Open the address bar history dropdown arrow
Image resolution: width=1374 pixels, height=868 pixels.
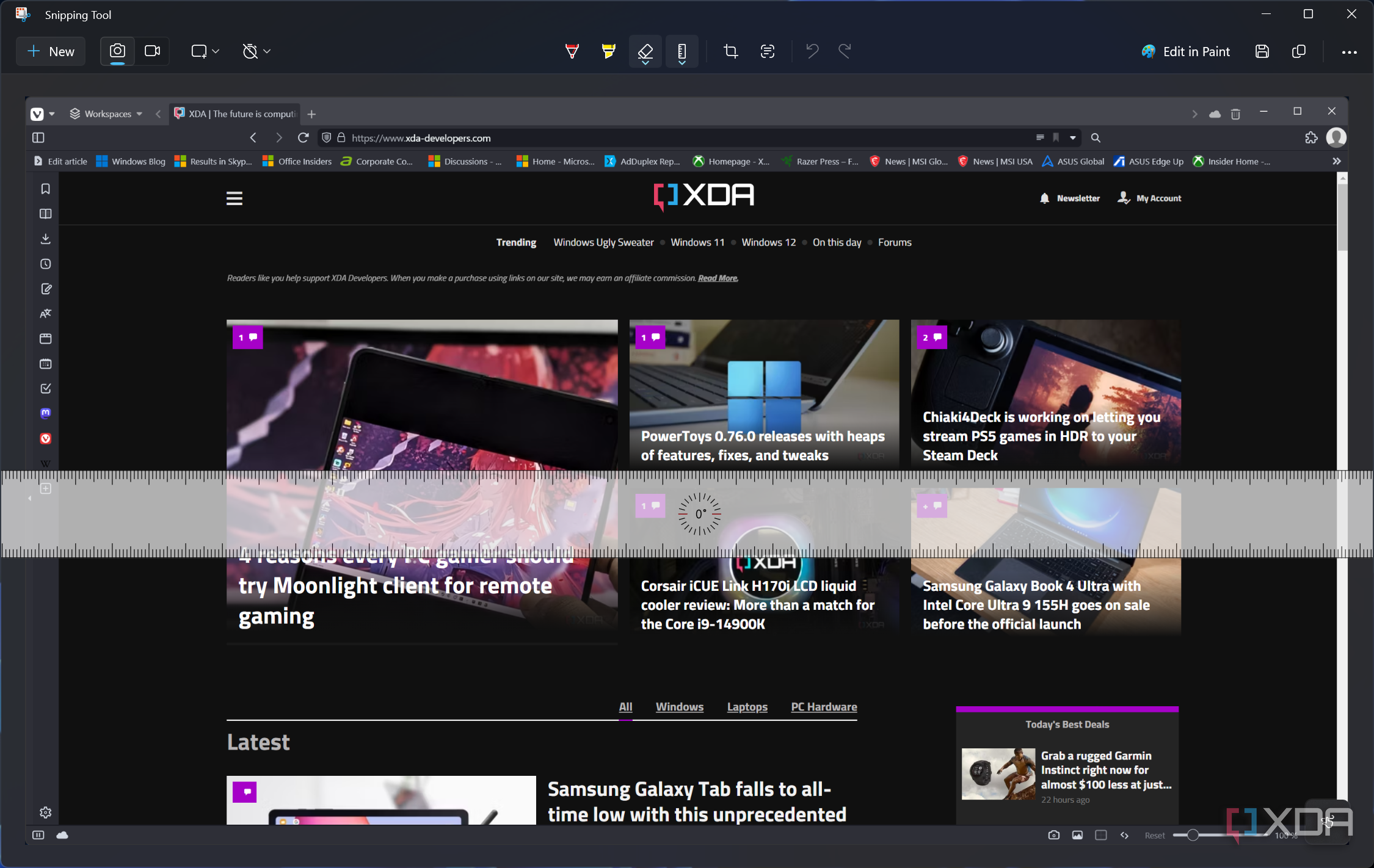[x=1073, y=138]
